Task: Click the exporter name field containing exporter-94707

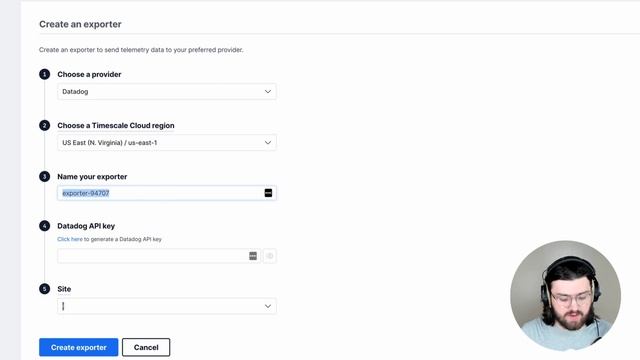Action: coord(167,193)
